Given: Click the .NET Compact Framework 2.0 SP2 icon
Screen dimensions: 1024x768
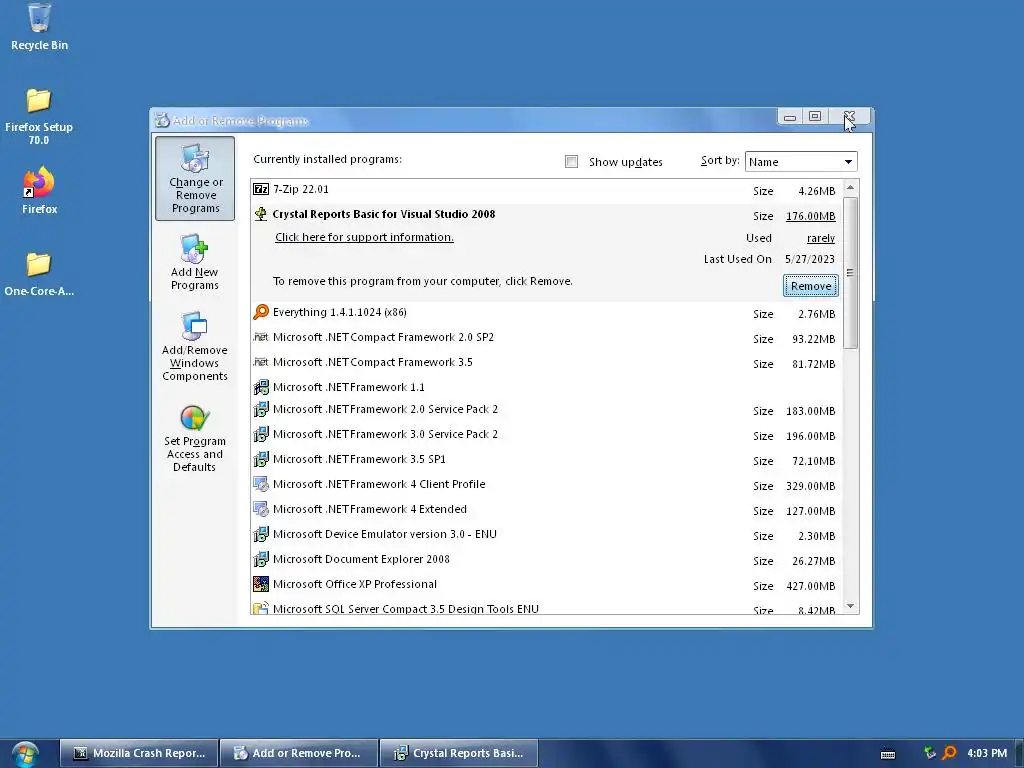Looking at the screenshot, I should pyautogui.click(x=261, y=337).
